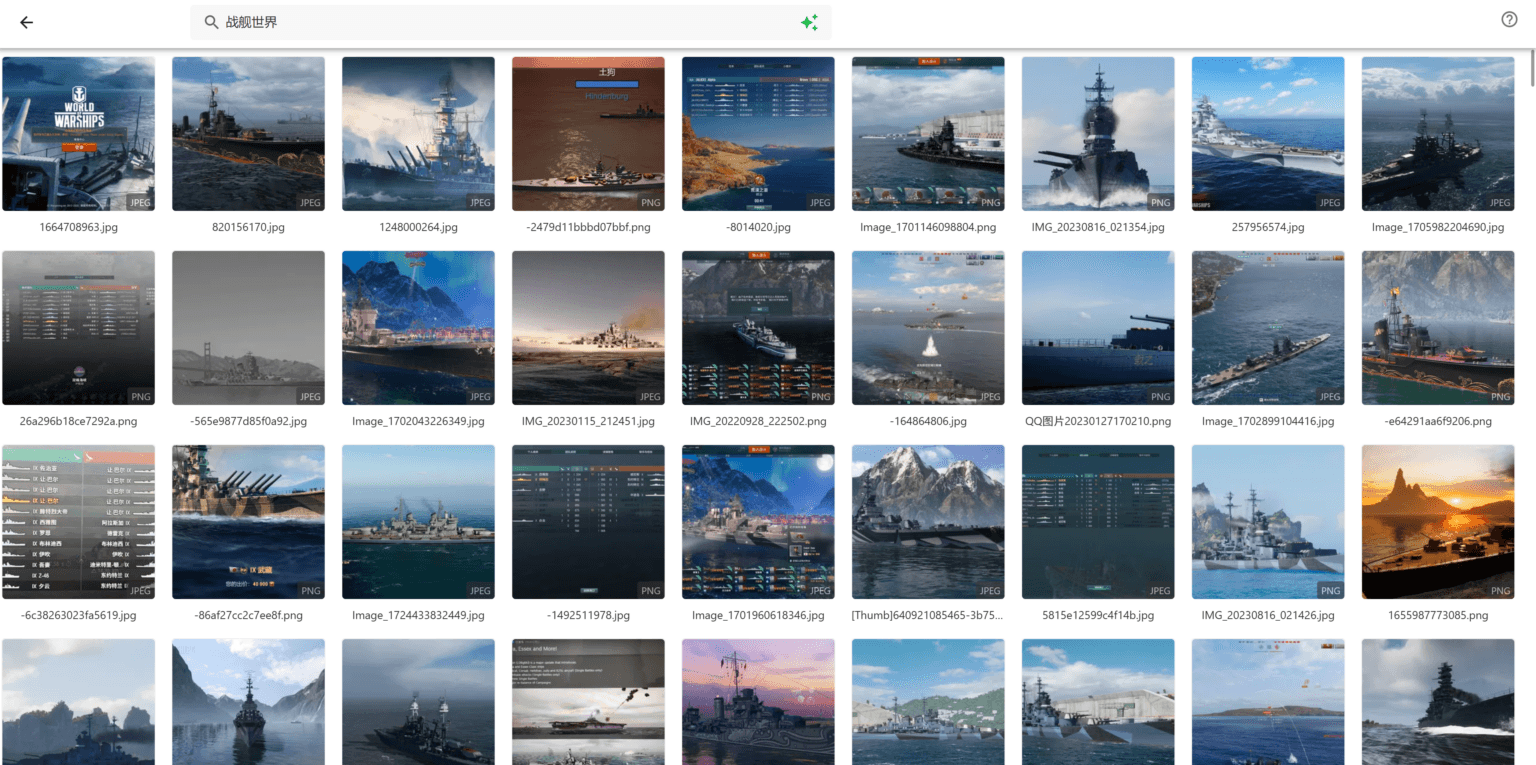Screen dimensions: 1536x765
Task: Open thumbnail above Image_1702899104416.jpg
Action: tap(1268, 328)
